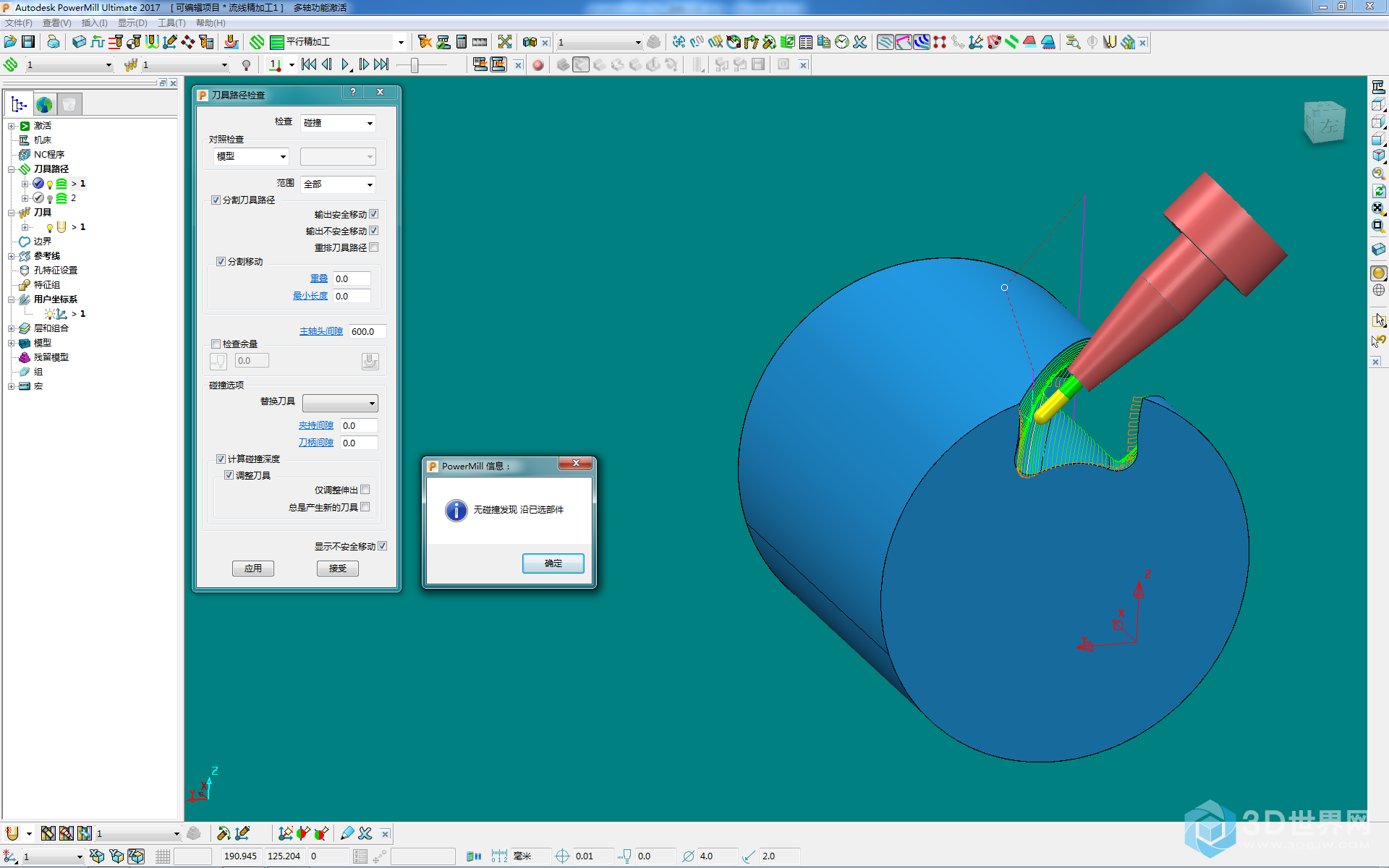
Task: Click the 刀柄间隙 link
Action: tap(316, 443)
